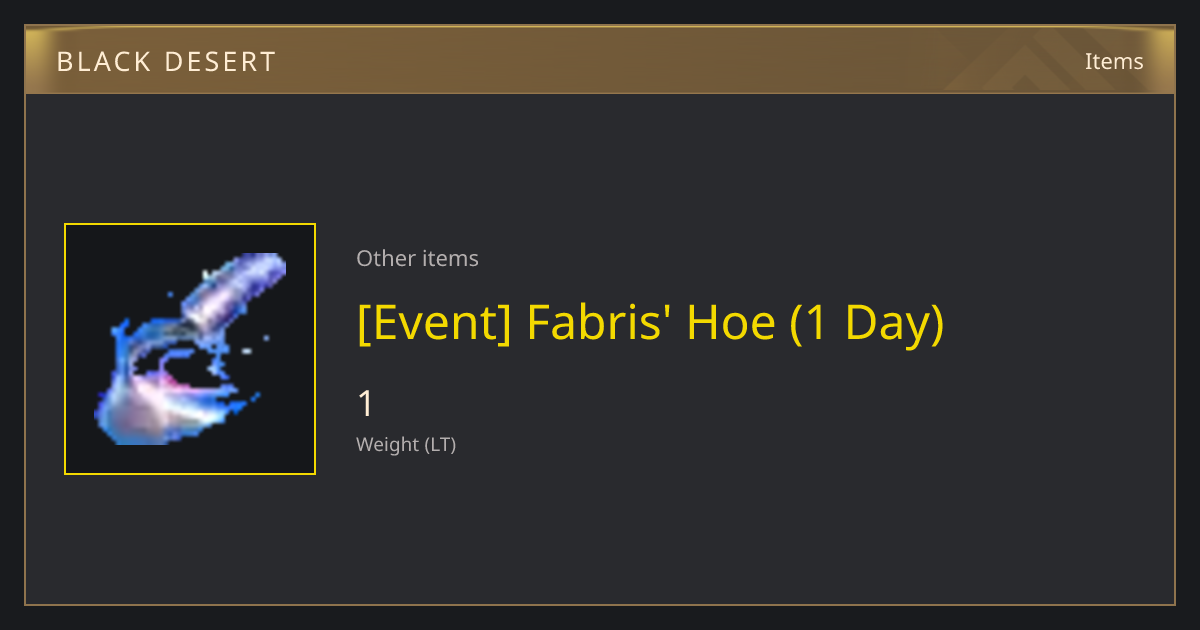Click the (1 Day) duration in the item name
This screenshot has height=630, width=1200.
click(867, 323)
